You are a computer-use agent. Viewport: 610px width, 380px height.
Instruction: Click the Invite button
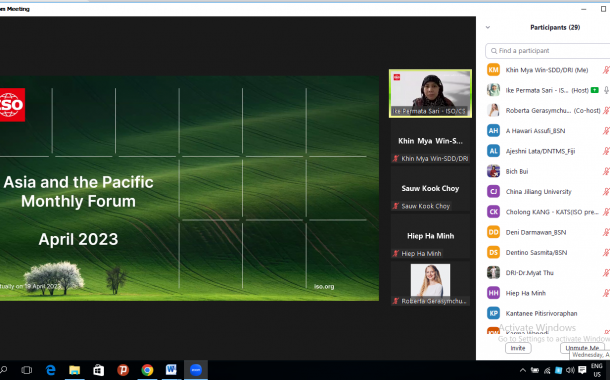click(518, 348)
